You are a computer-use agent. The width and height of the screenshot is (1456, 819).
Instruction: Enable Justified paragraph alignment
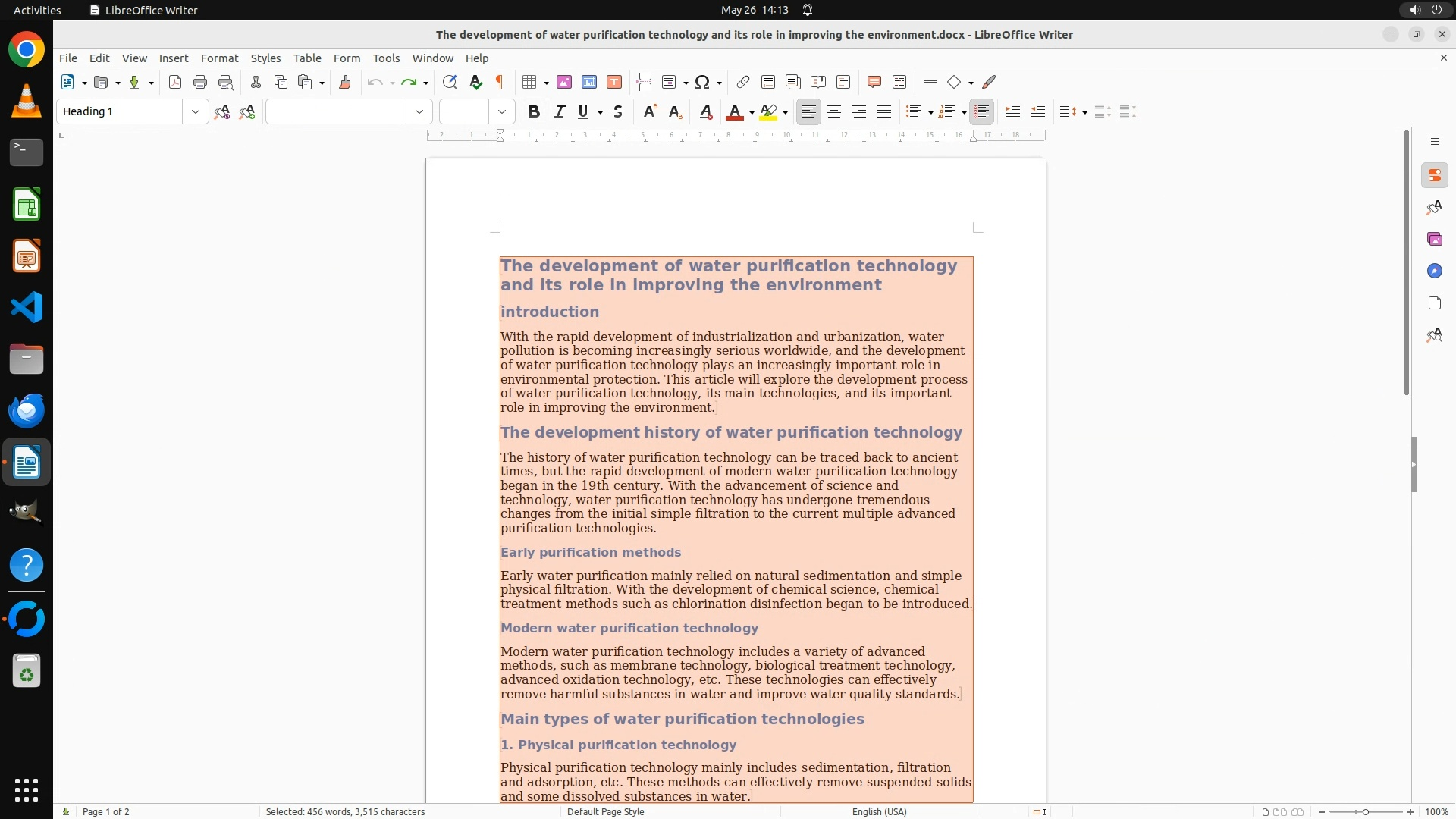pyautogui.click(x=884, y=112)
